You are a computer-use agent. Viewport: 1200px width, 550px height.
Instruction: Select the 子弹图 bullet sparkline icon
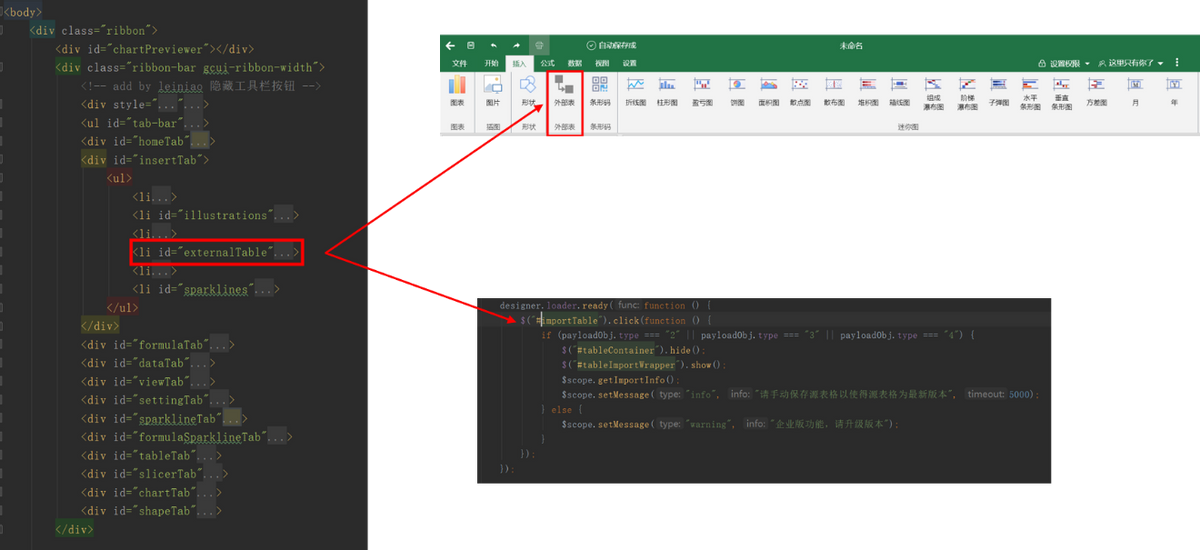(999, 84)
